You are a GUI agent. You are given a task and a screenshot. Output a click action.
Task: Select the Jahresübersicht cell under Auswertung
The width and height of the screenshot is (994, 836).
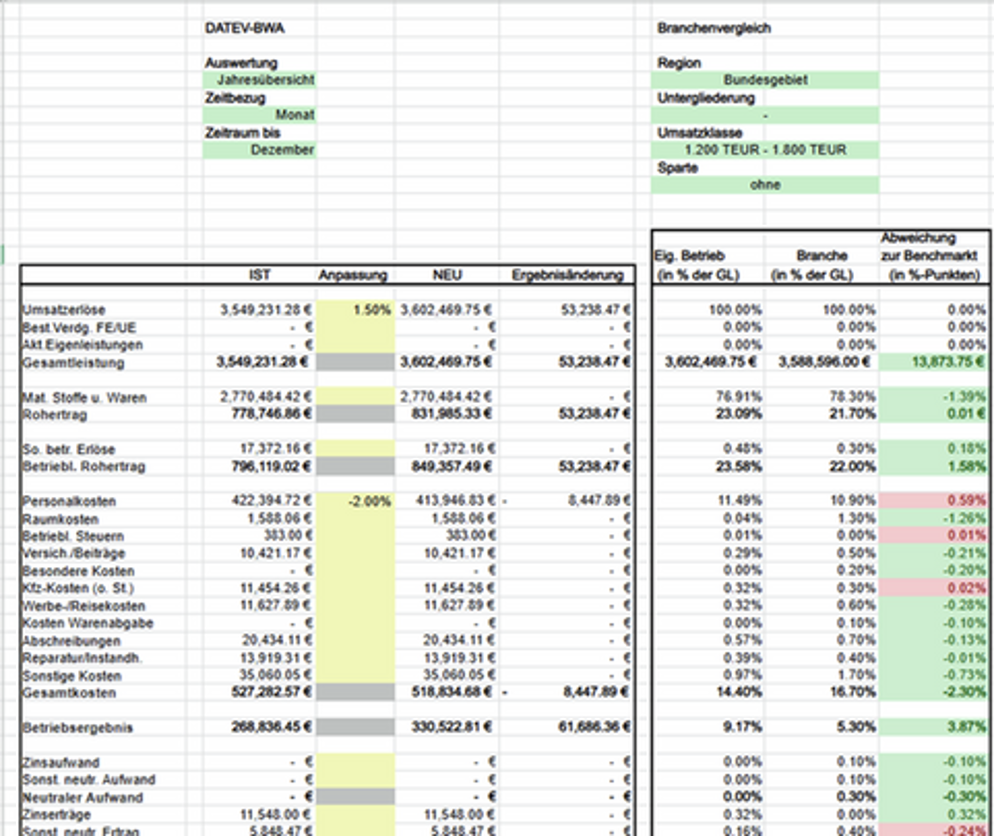pyautogui.click(x=260, y=80)
